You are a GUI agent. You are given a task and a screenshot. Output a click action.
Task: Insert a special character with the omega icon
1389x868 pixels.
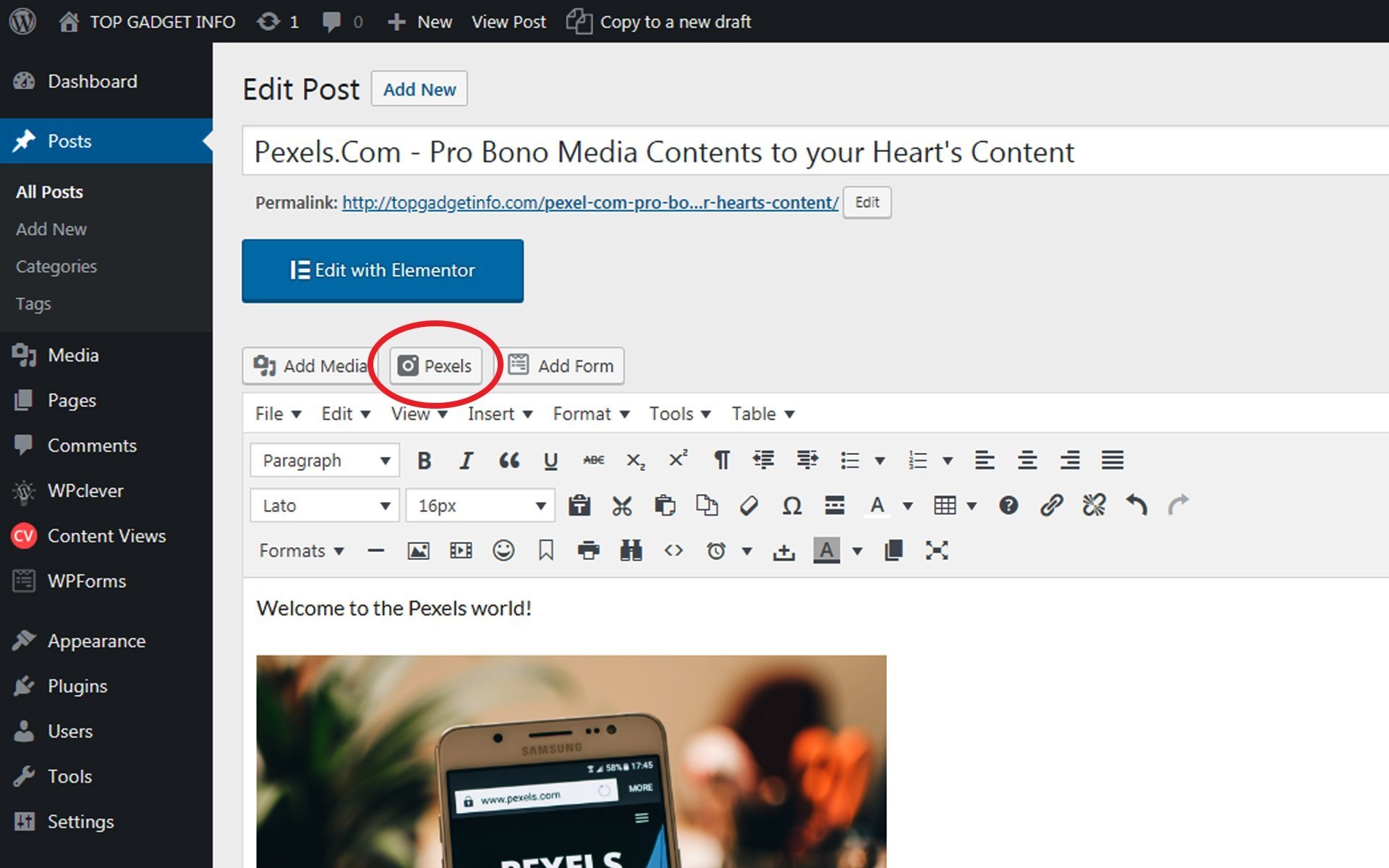point(792,506)
